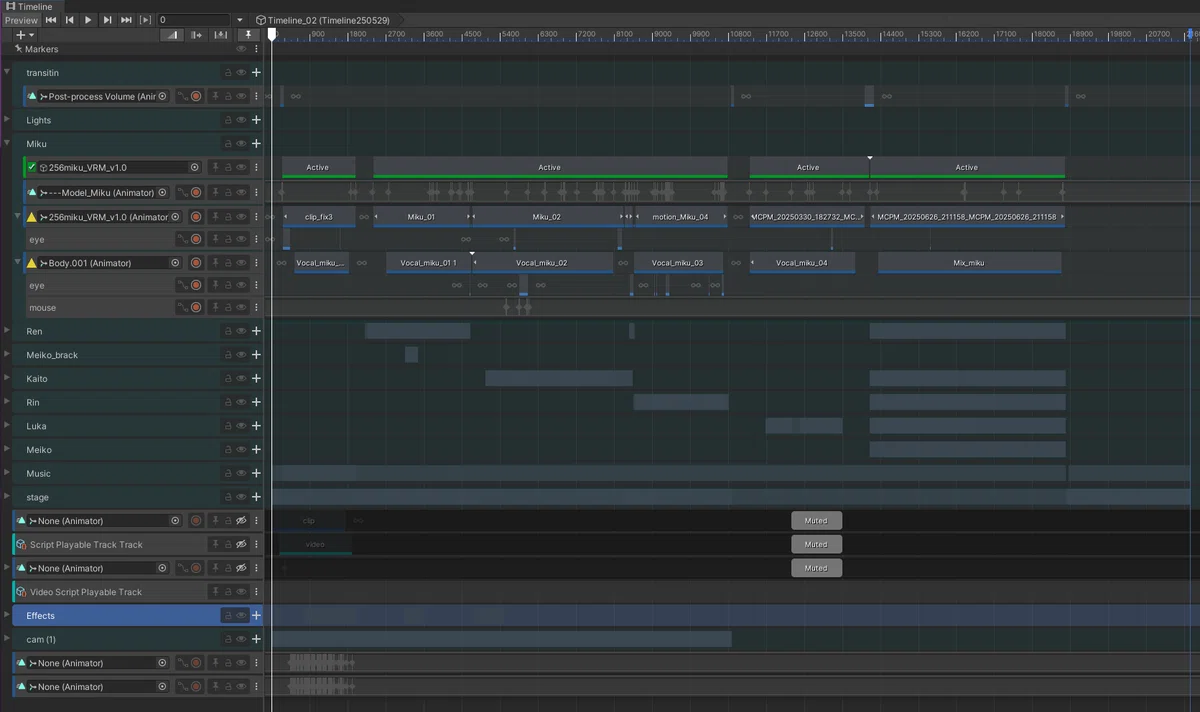Viewport: 1200px width, 712px height.
Task: Open the timeline selector dropdown arrow
Action: [240, 20]
